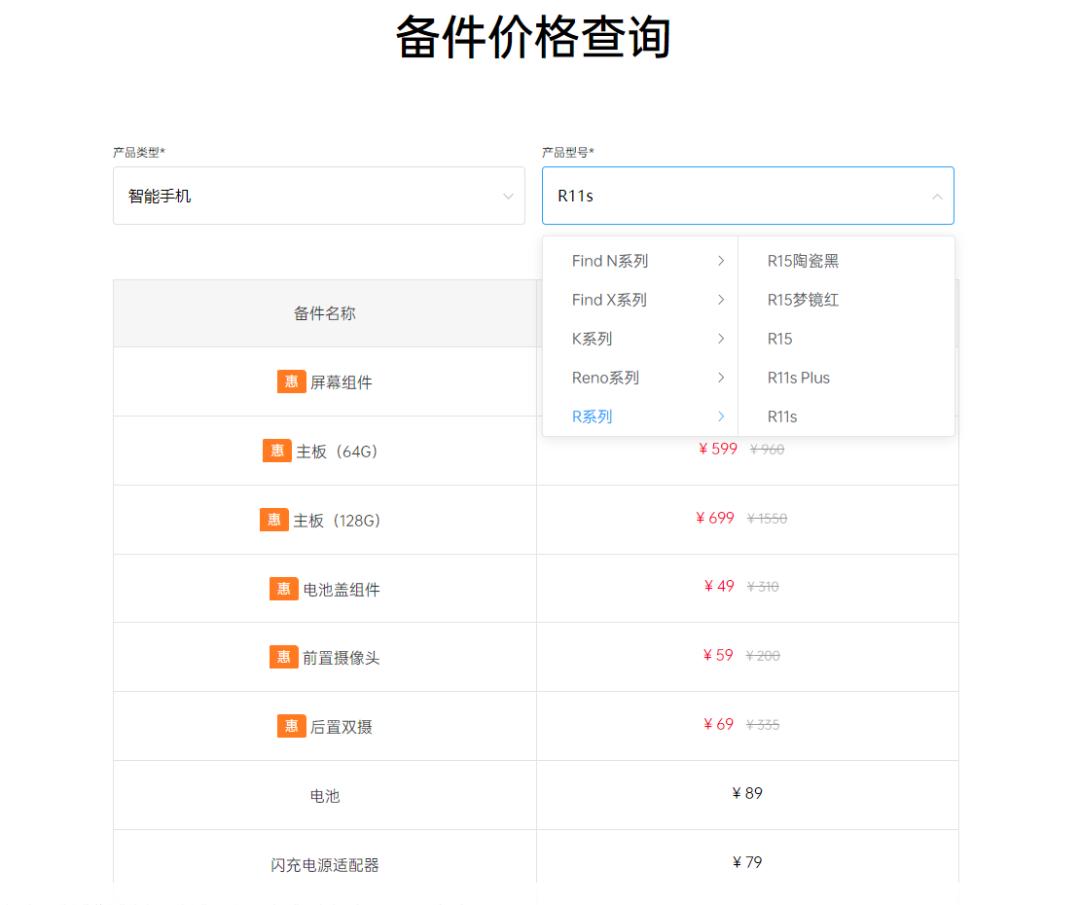The width and height of the screenshot is (1080, 905).
Task: Click the 备件价格查询 page heading
Action: tap(533, 37)
